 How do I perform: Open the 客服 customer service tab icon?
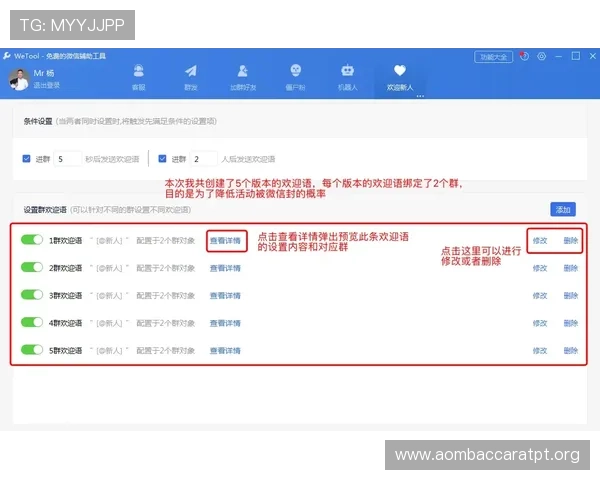[139, 71]
